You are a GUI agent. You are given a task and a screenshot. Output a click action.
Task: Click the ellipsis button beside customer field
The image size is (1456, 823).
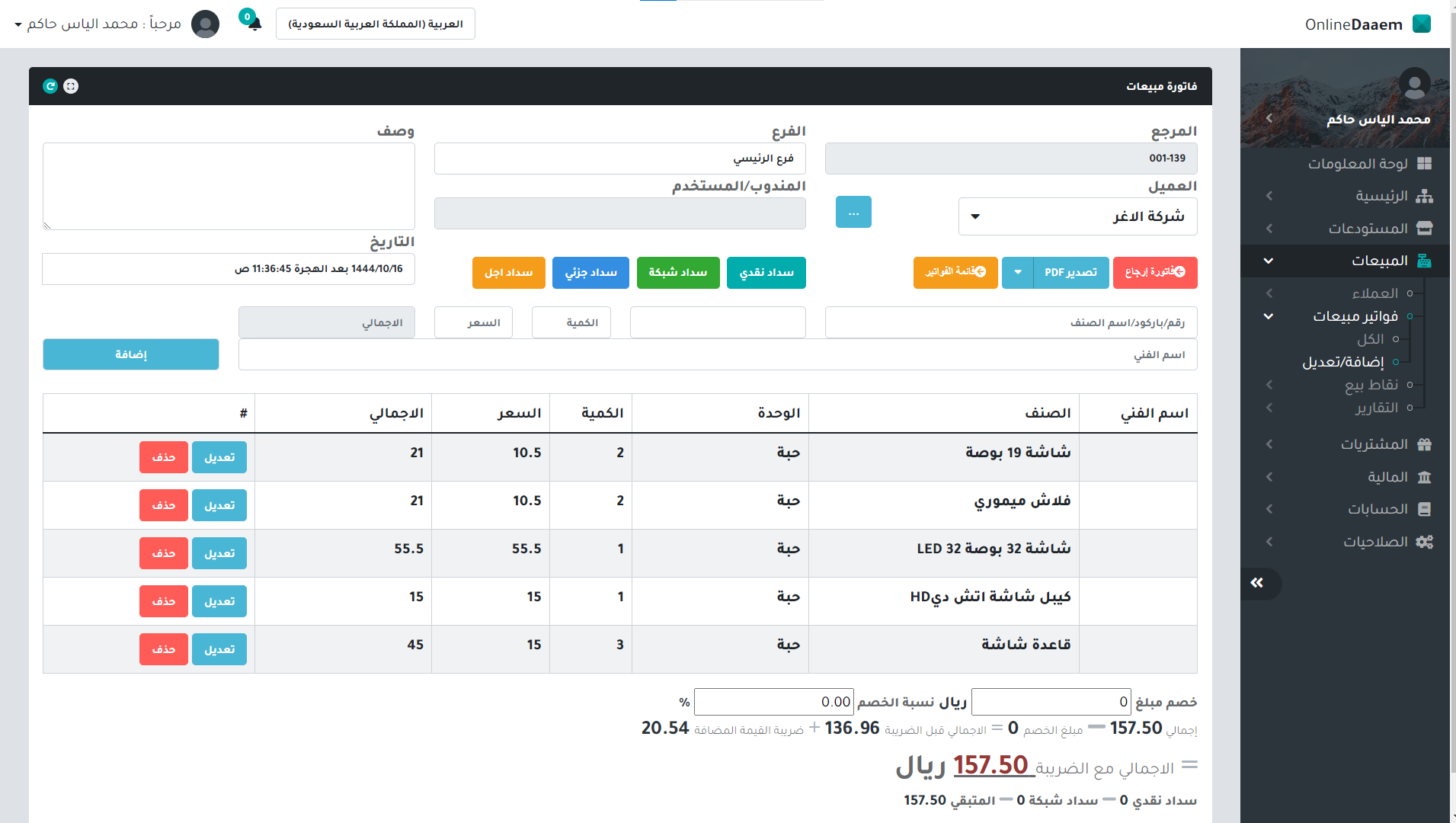[x=853, y=213]
